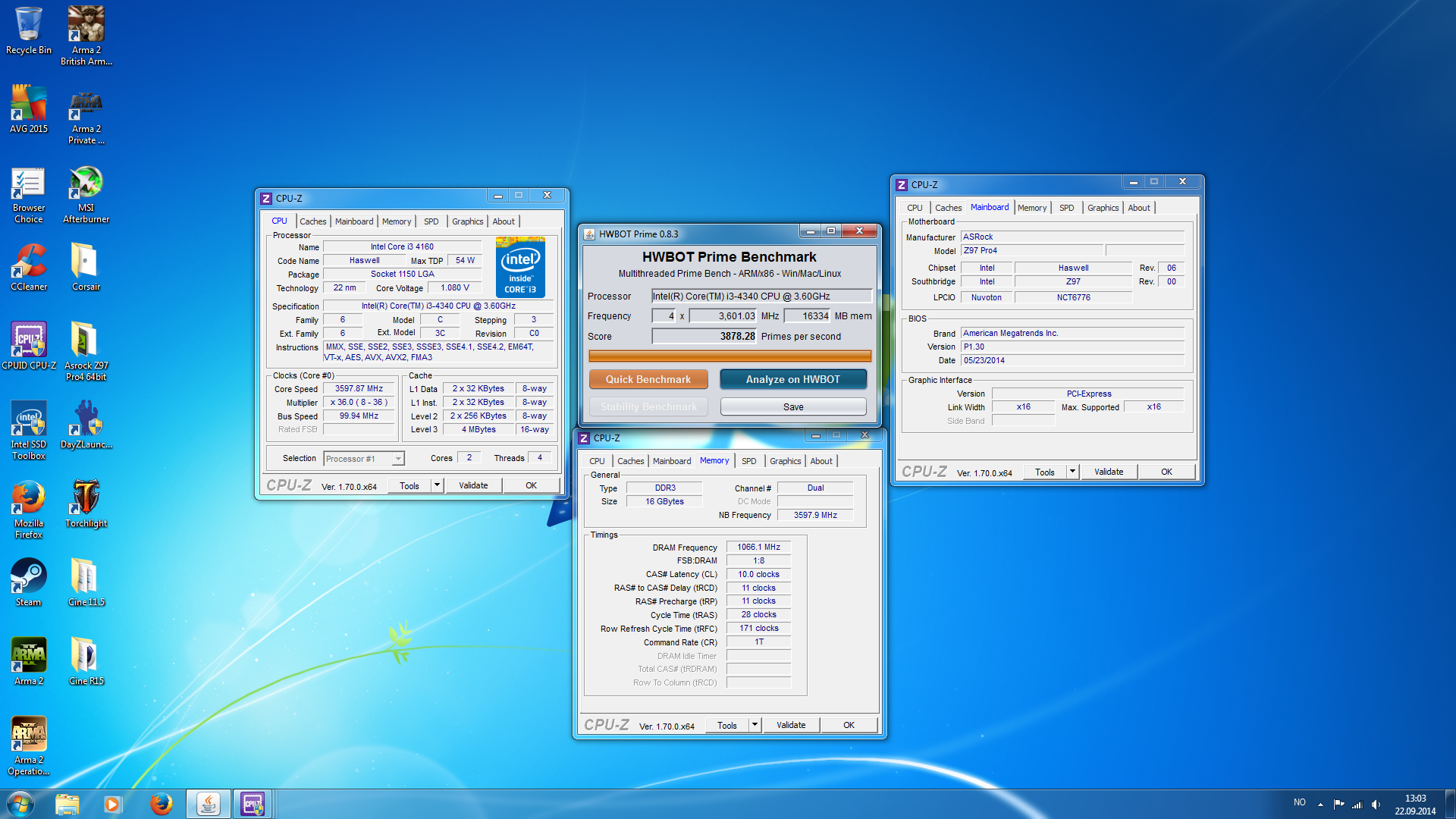
Task: Open Arma 2 desktop shortcut
Action: [29, 661]
